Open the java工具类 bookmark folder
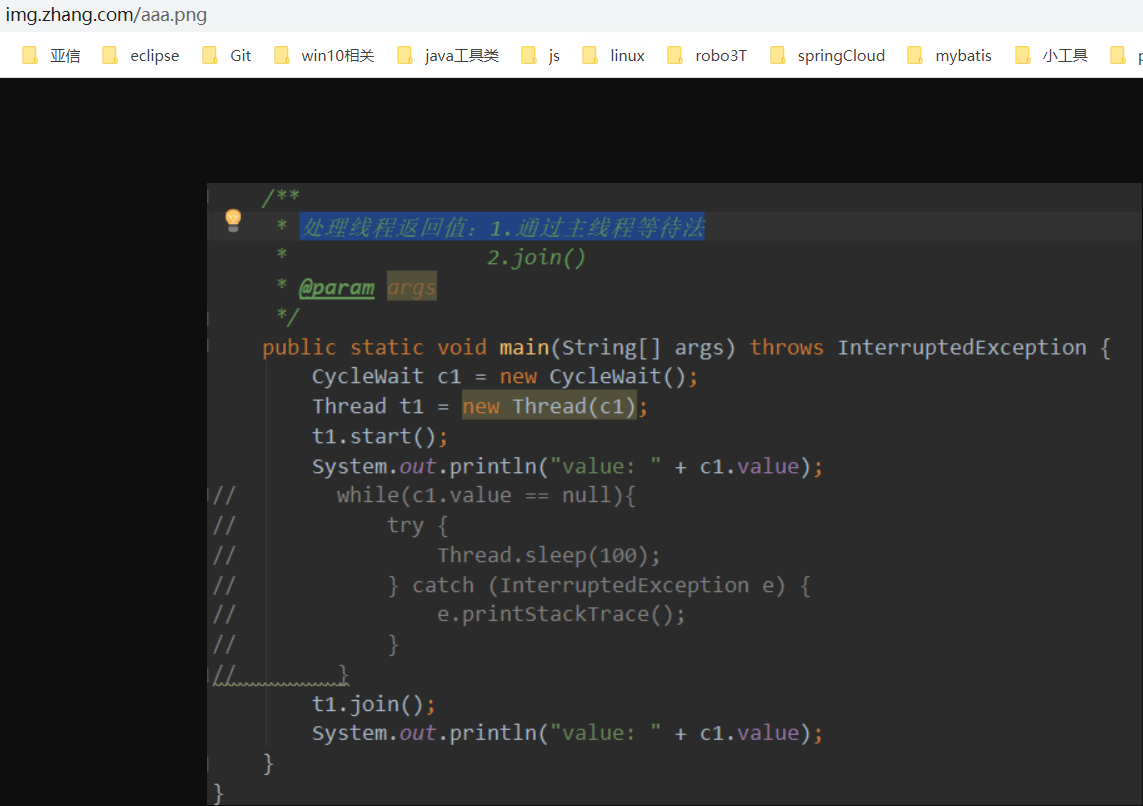 coord(448,55)
